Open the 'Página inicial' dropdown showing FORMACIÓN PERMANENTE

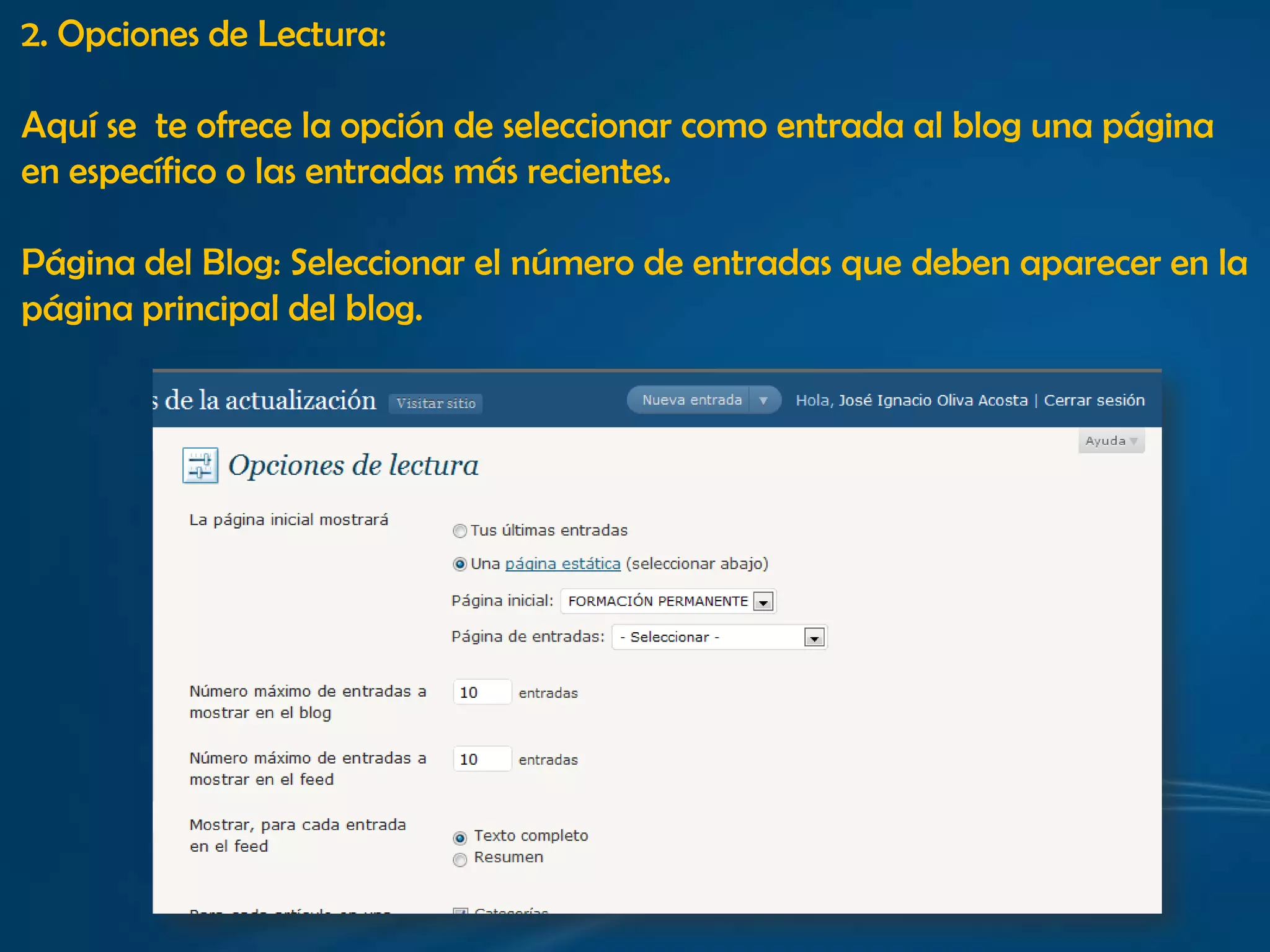(x=668, y=601)
